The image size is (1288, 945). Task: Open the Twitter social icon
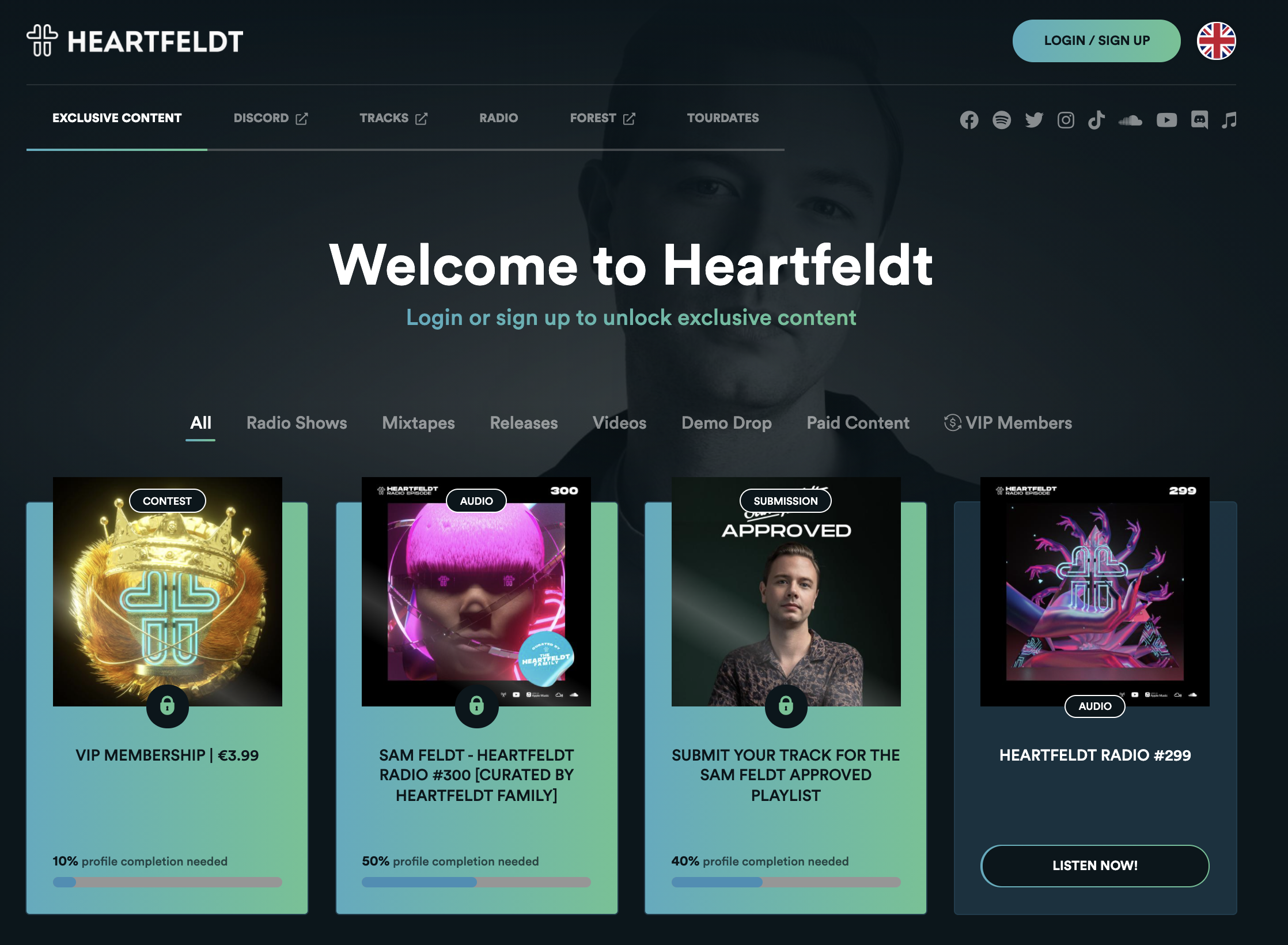[x=1034, y=120]
